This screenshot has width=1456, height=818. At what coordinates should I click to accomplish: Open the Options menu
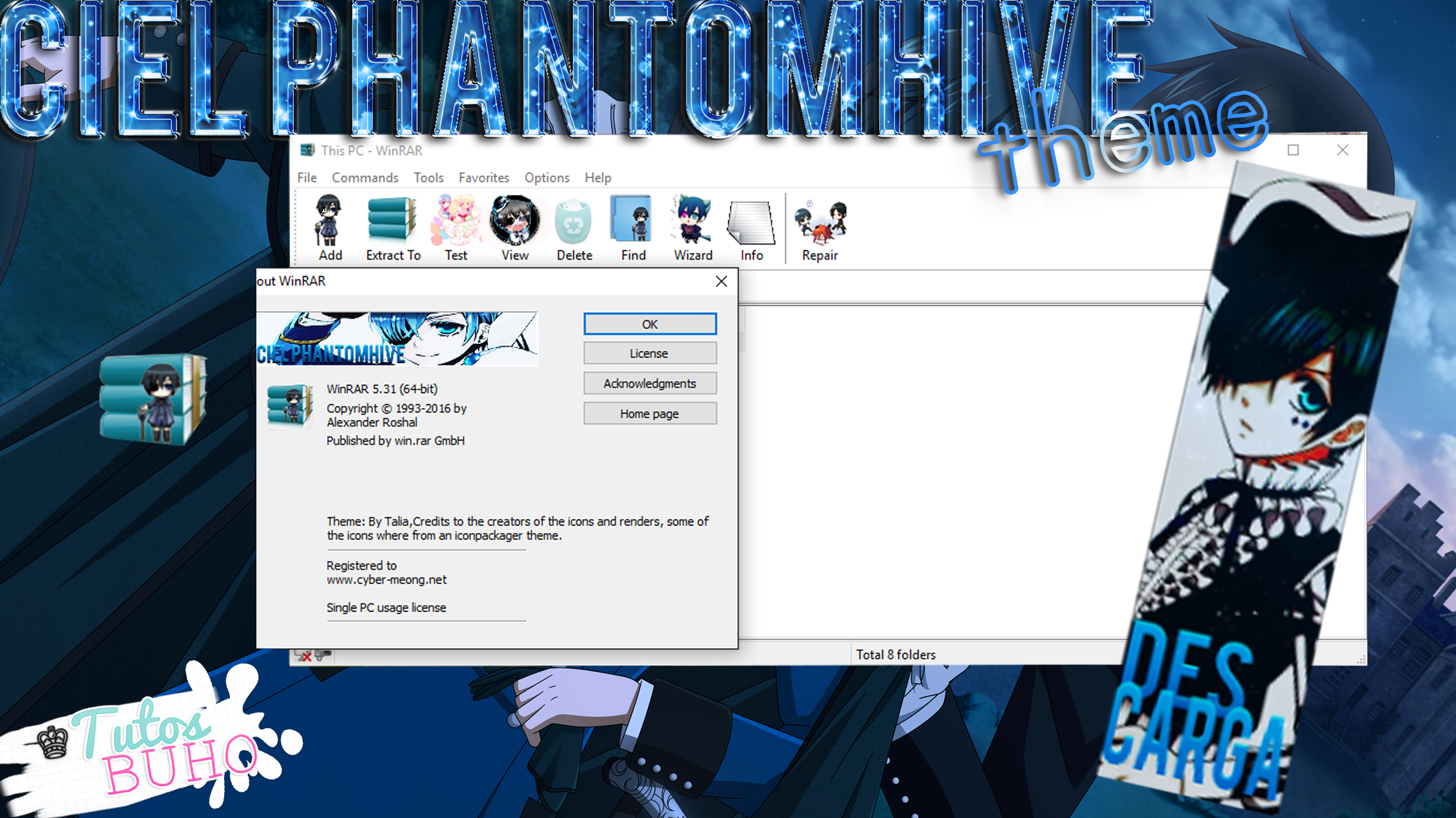coord(546,178)
